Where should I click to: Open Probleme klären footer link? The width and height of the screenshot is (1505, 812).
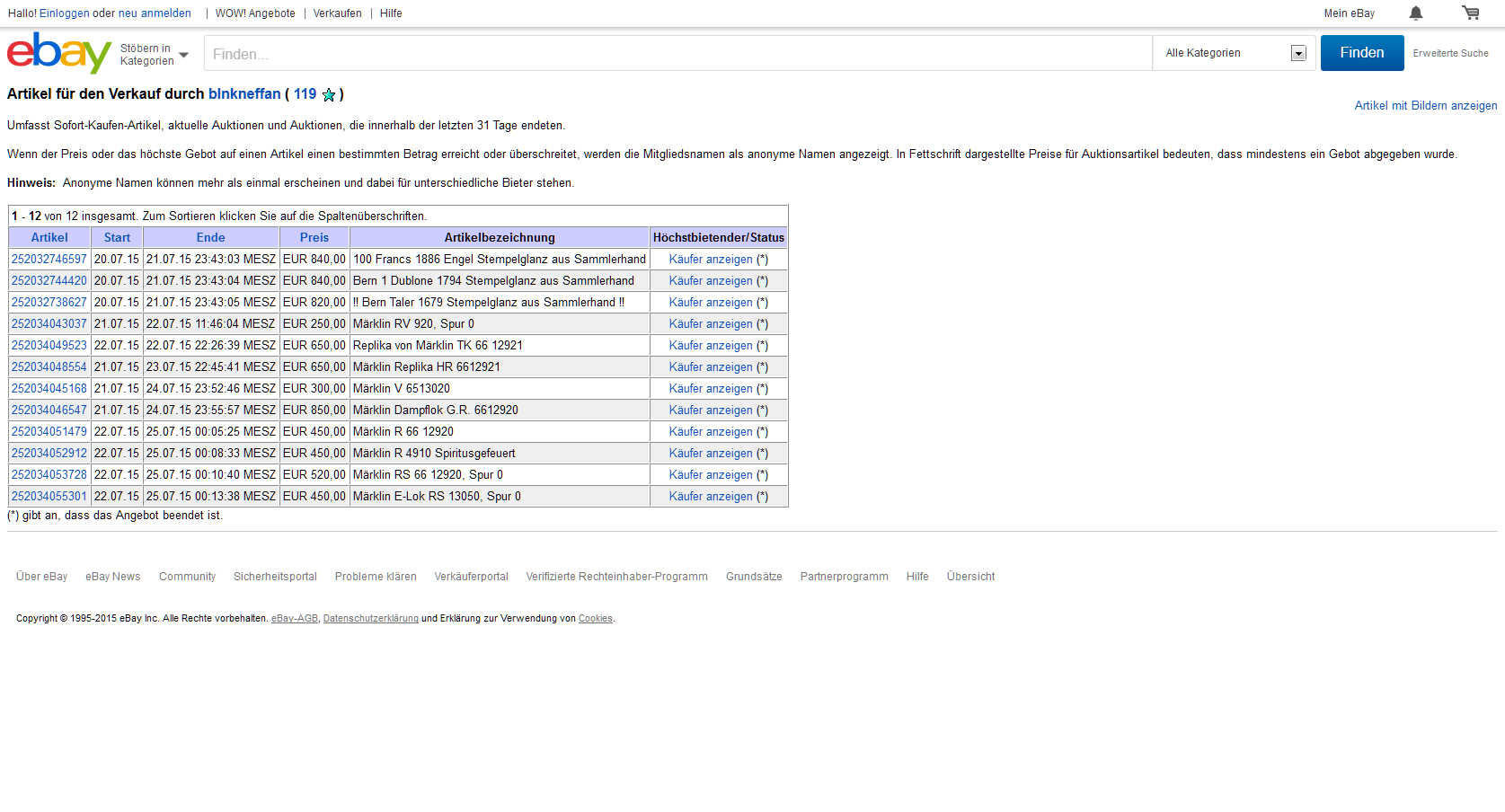pos(376,577)
